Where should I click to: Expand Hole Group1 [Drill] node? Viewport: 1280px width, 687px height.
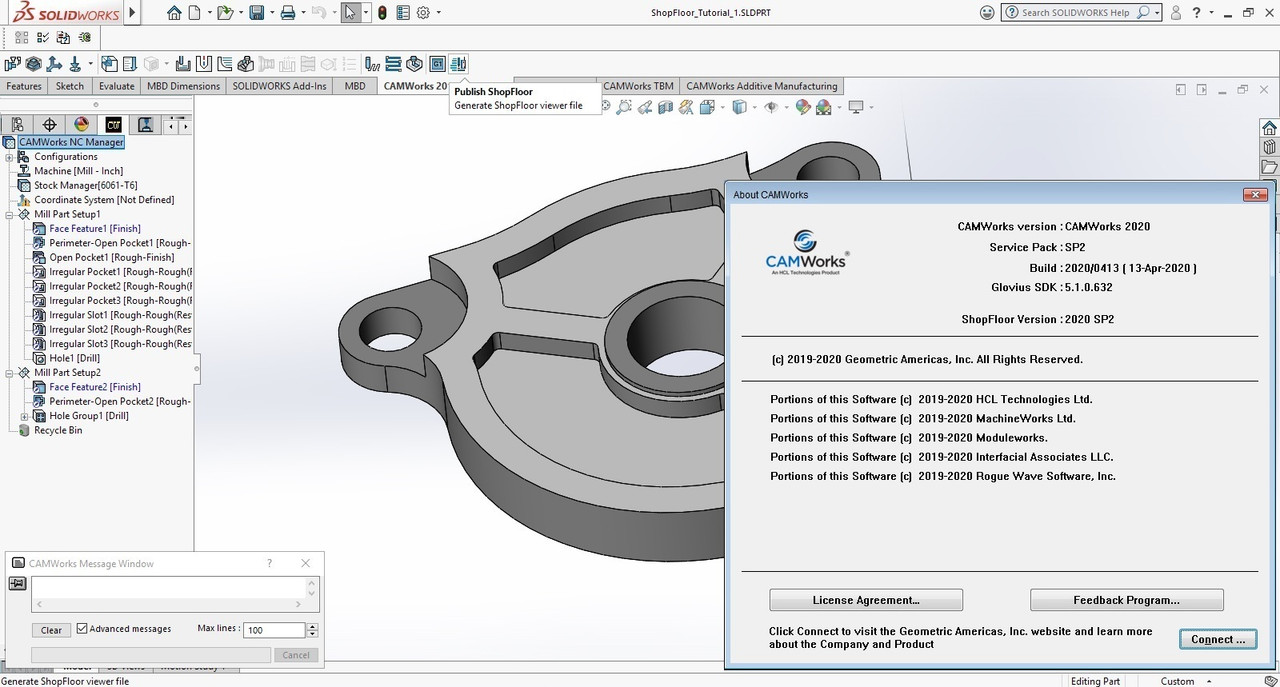coord(24,416)
